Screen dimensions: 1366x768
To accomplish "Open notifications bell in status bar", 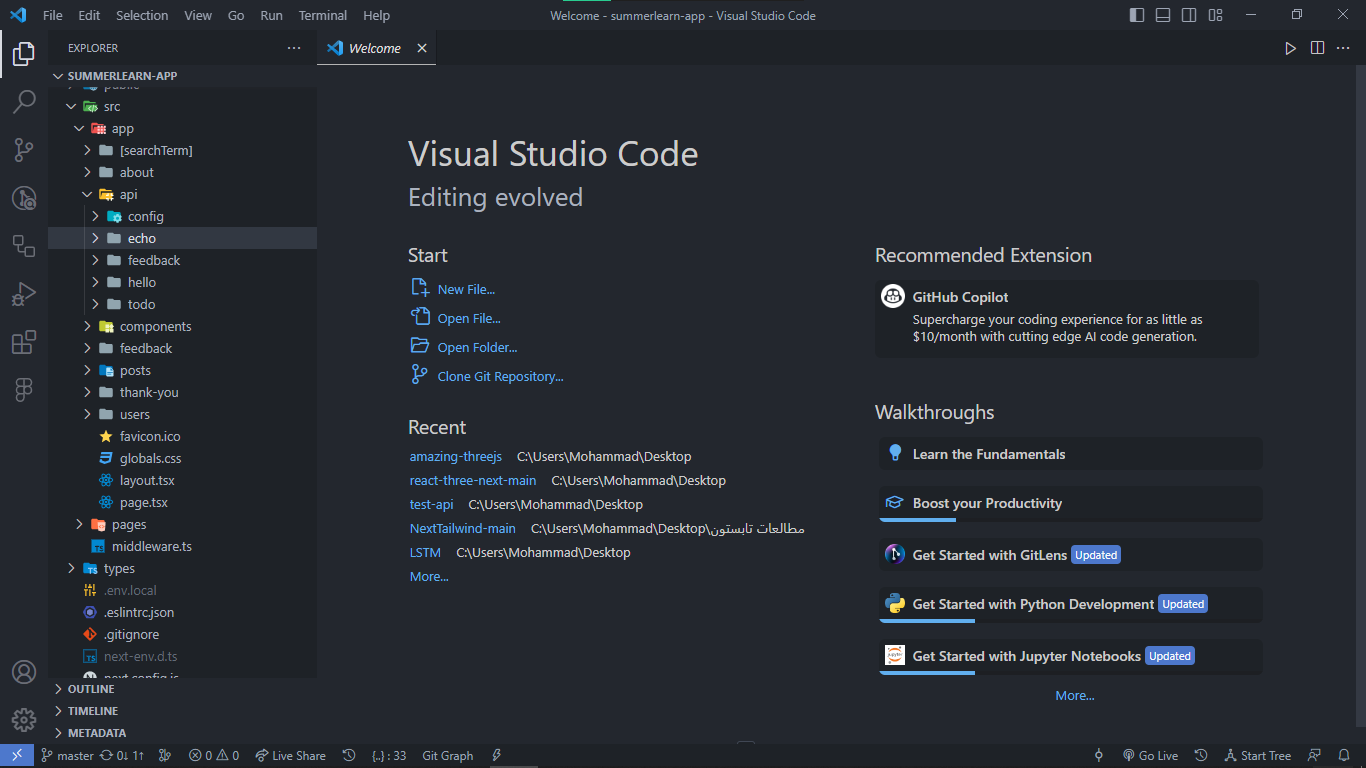I will pos(1345,756).
